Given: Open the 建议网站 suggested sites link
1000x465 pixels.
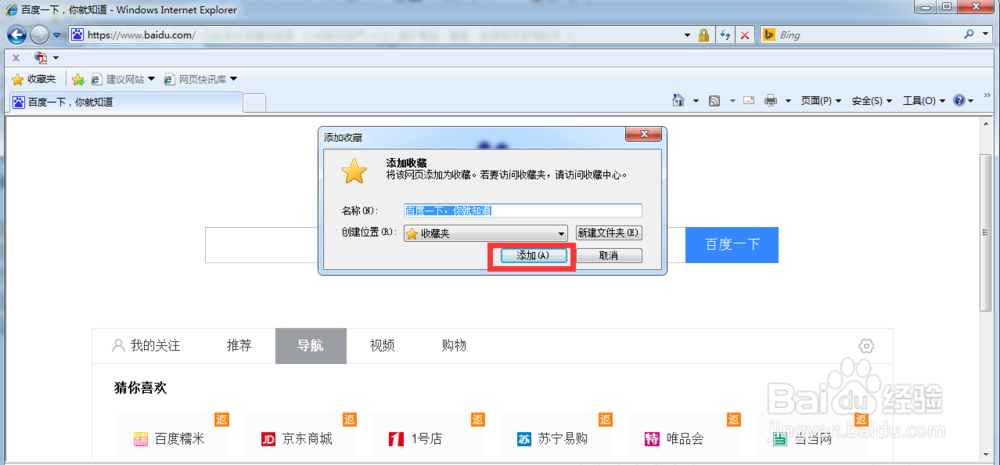Looking at the screenshot, I should (123, 79).
